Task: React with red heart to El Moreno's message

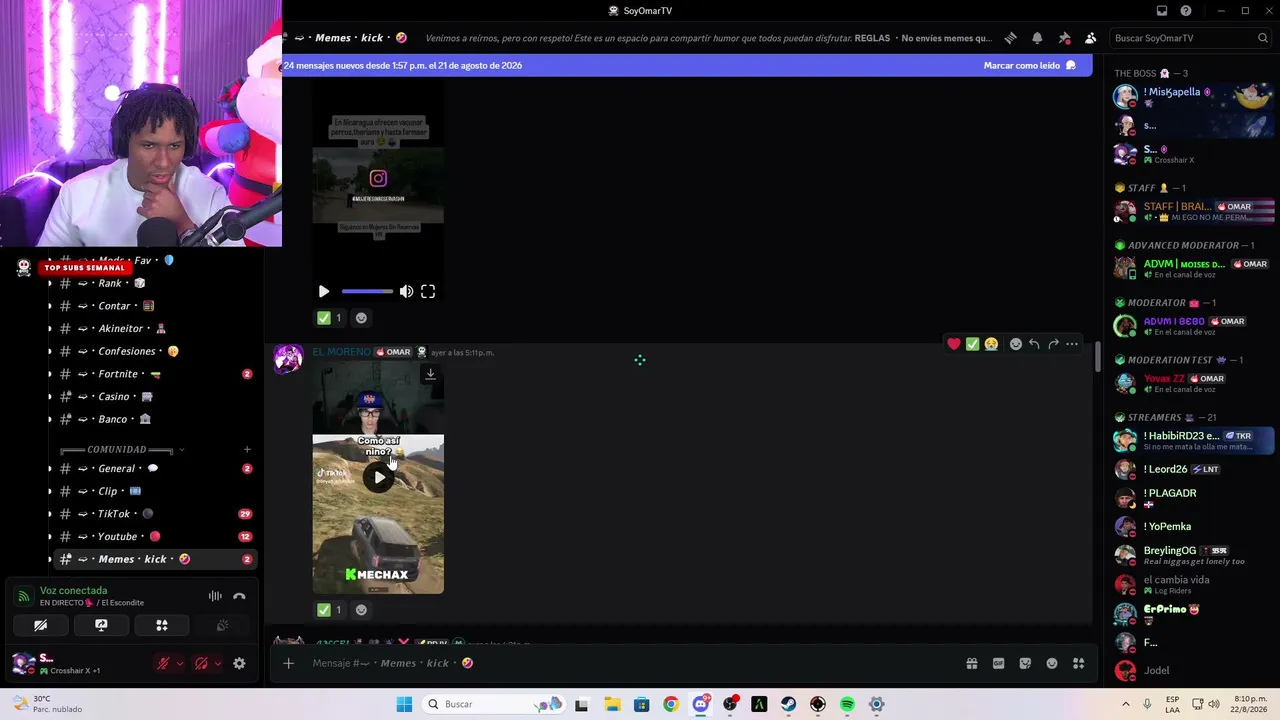Action: (954, 344)
